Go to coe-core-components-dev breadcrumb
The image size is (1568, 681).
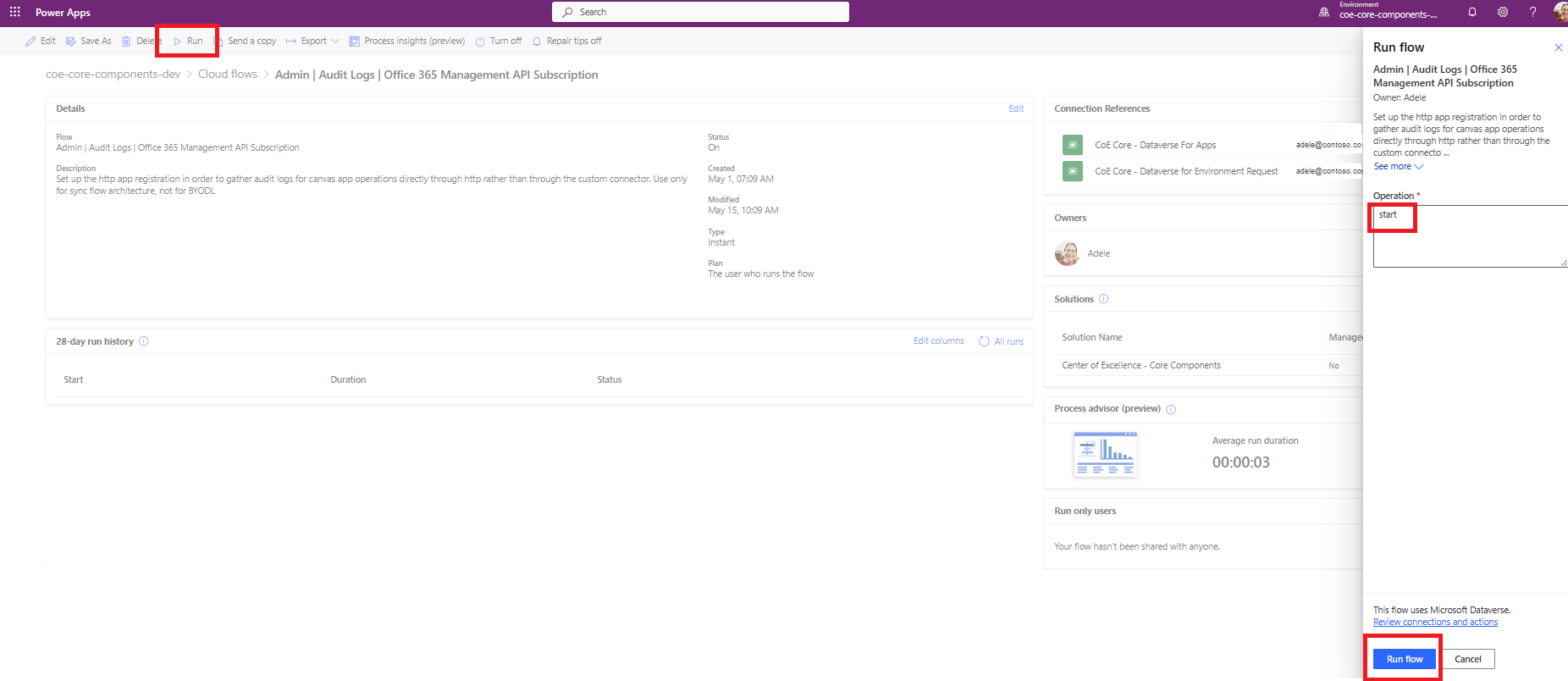coord(113,75)
